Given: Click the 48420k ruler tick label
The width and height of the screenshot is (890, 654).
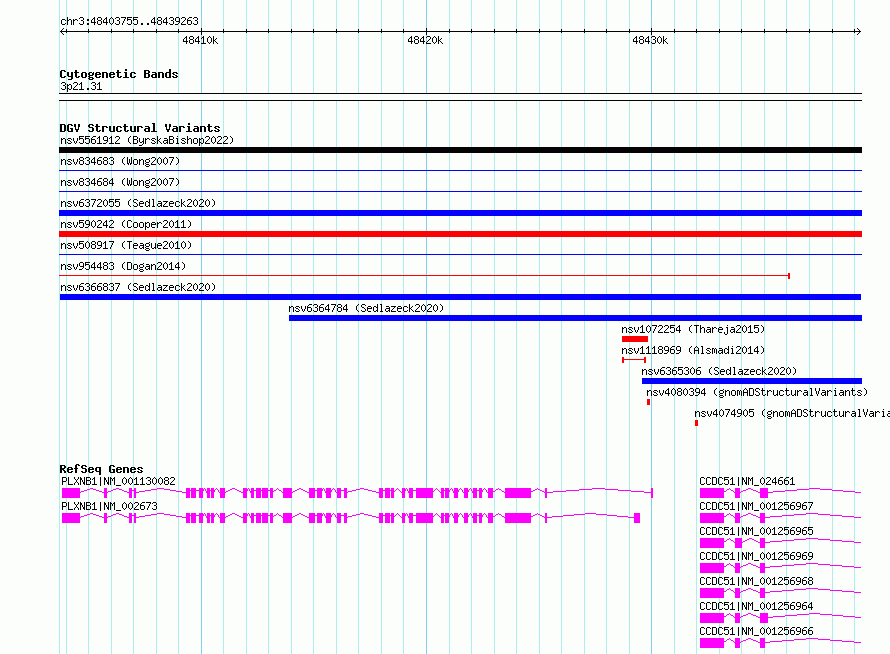Looking at the screenshot, I should 425,40.
